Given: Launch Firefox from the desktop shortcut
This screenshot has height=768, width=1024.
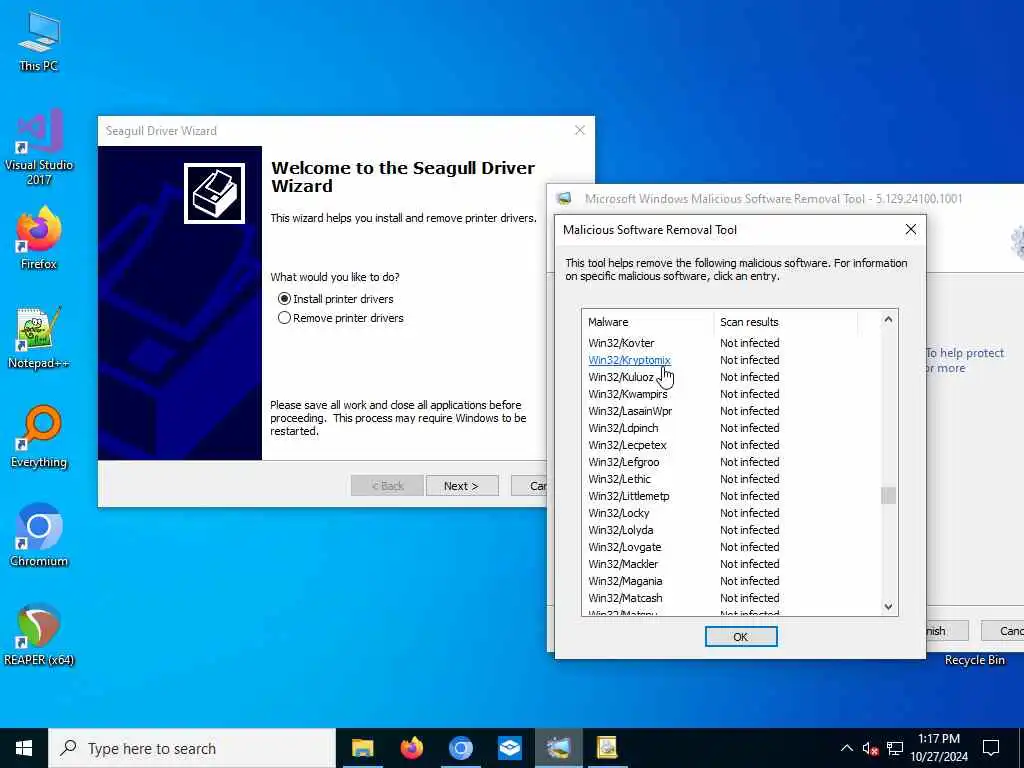Looking at the screenshot, I should [x=39, y=238].
